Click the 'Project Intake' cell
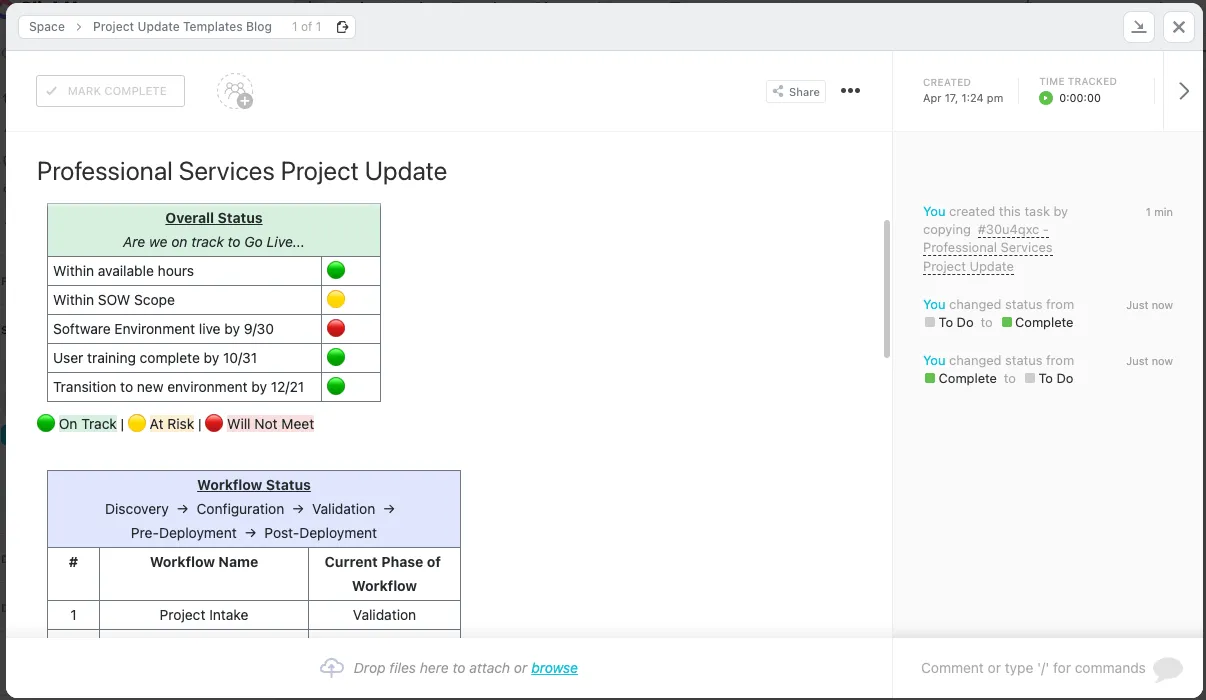Viewport: 1206px width, 700px height. (x=204, y=615)
